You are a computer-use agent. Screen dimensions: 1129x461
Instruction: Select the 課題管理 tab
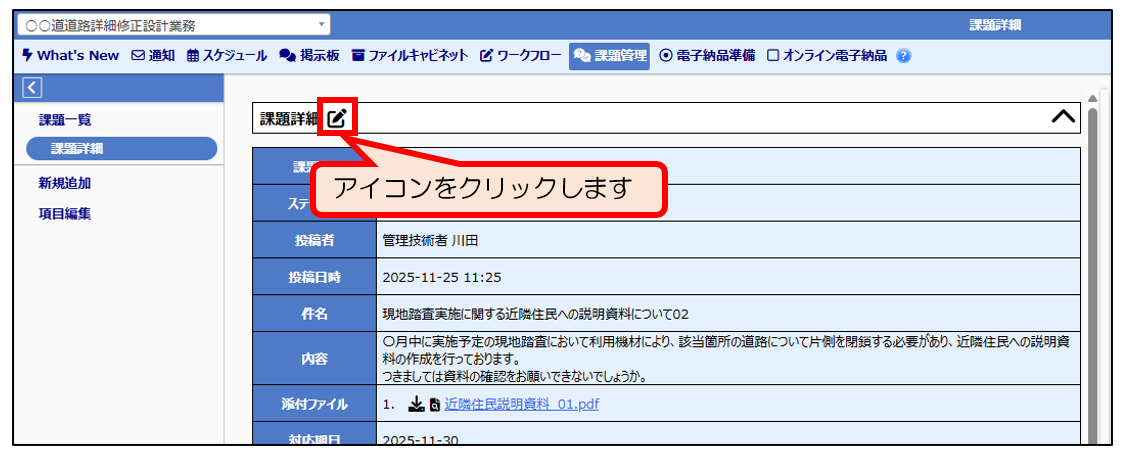(x=610, y=56)
